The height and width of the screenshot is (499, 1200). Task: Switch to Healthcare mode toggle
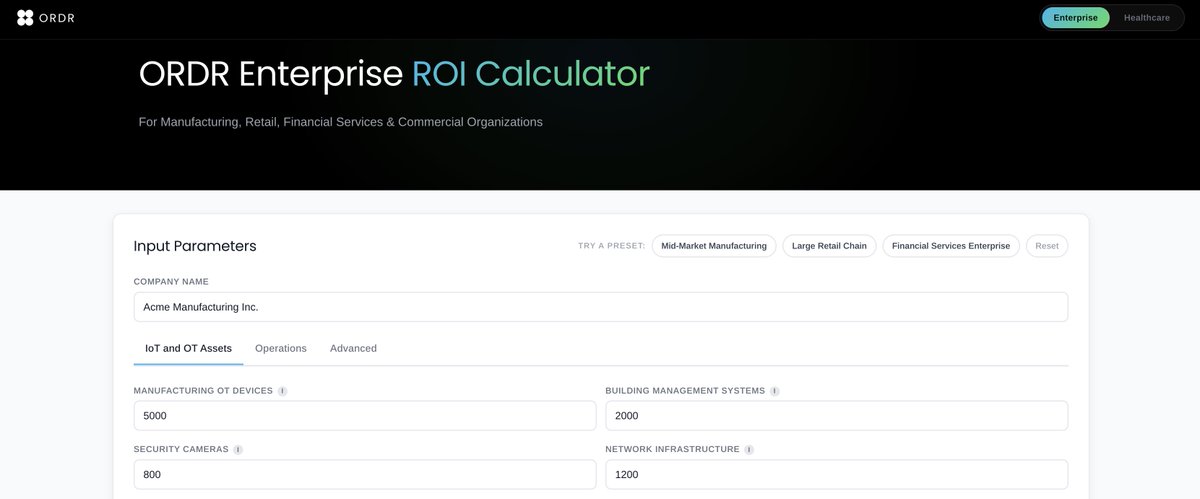pyautogui.click(x=1146, y=18)
